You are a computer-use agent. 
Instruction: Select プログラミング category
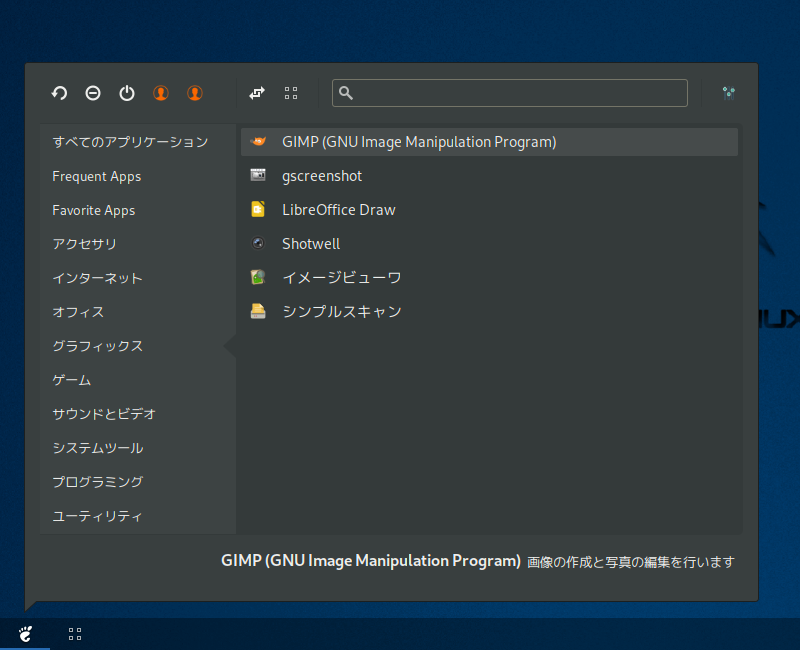[x=138, y=482]
